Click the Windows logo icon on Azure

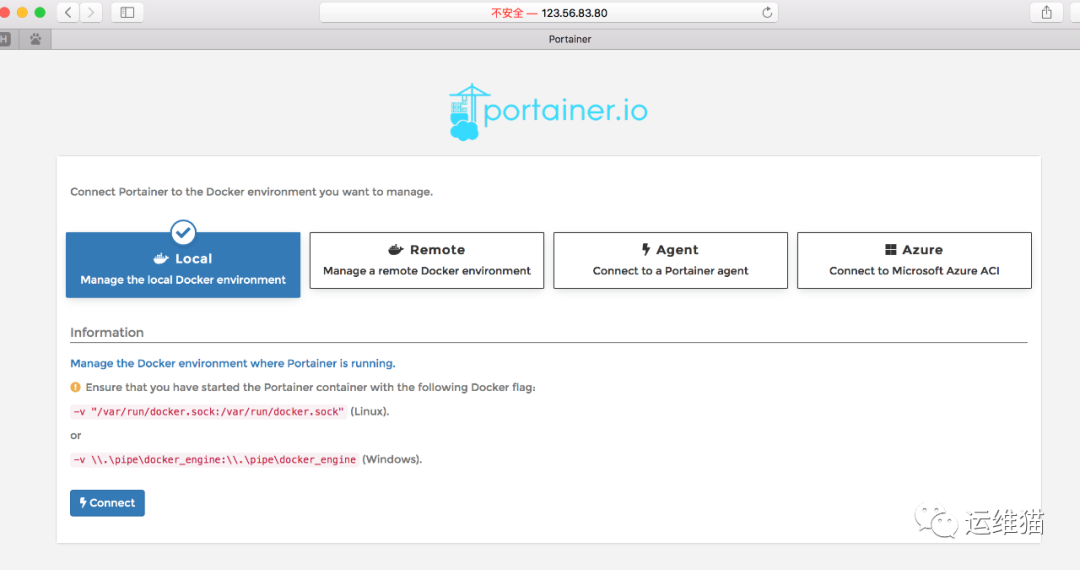[891, 249]
